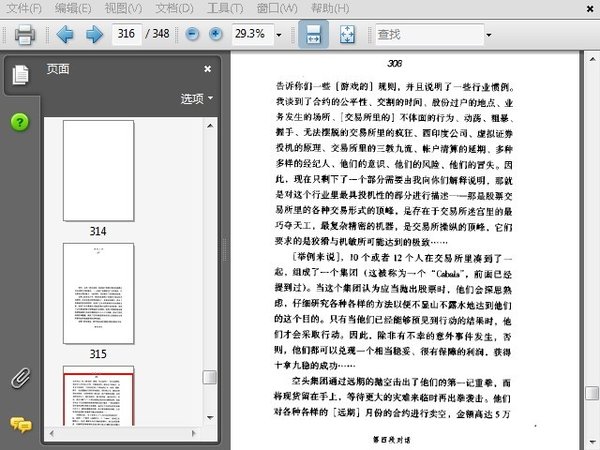Close the document with top-right X
The image size is (600, 450).
point(590,9)
